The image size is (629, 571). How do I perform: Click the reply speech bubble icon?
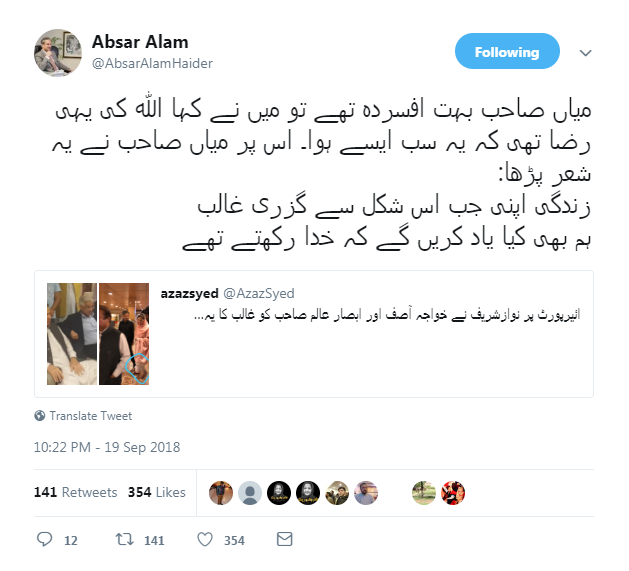coord(45,539)
